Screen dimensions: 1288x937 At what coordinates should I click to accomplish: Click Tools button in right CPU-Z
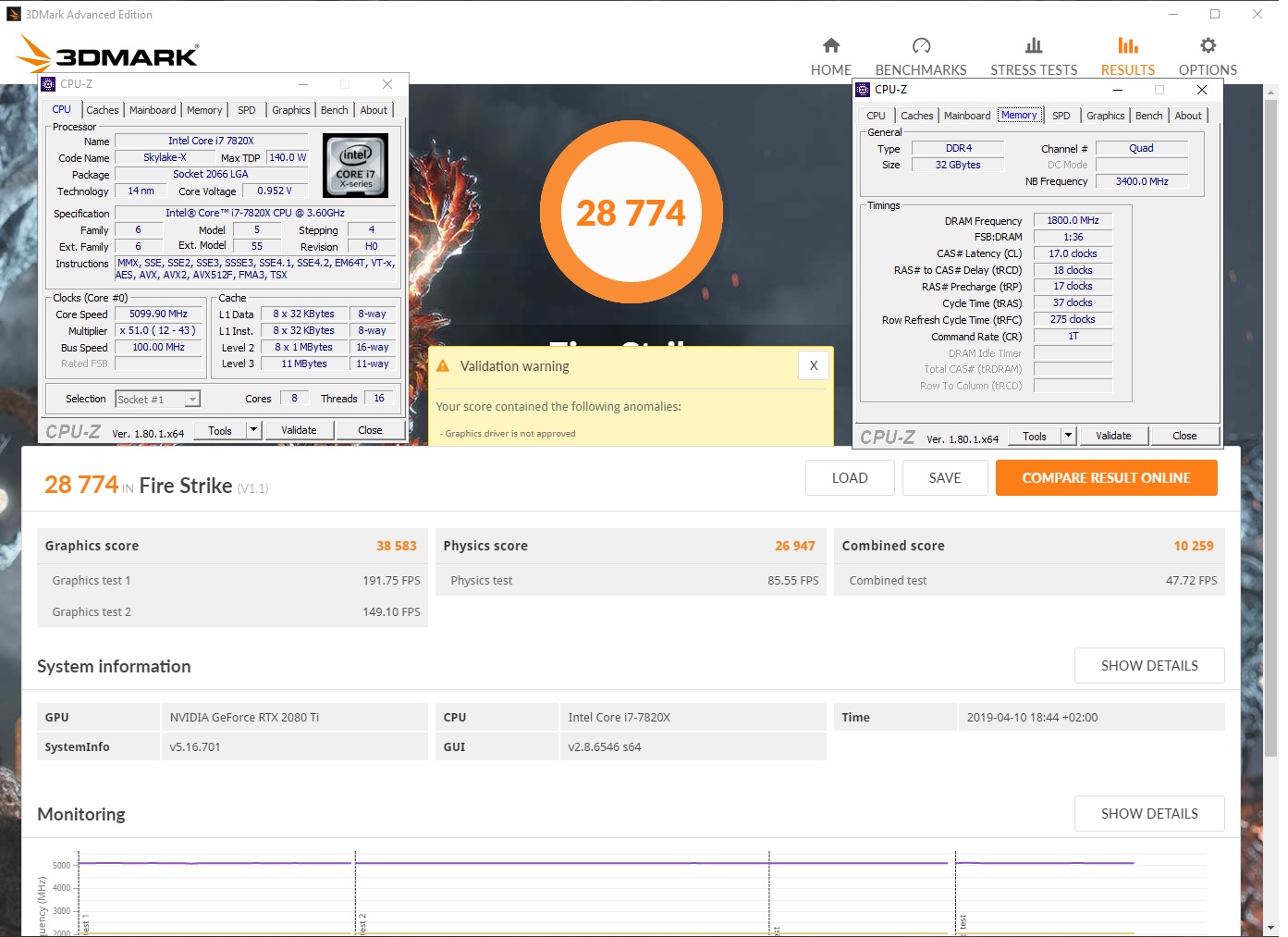tap(1035, 436)
